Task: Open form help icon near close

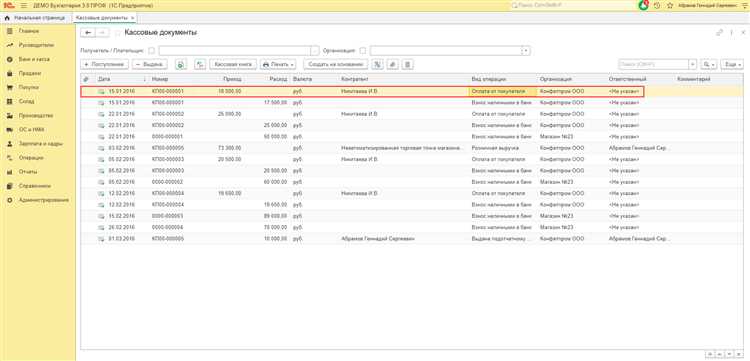Action: click(731, 33)
